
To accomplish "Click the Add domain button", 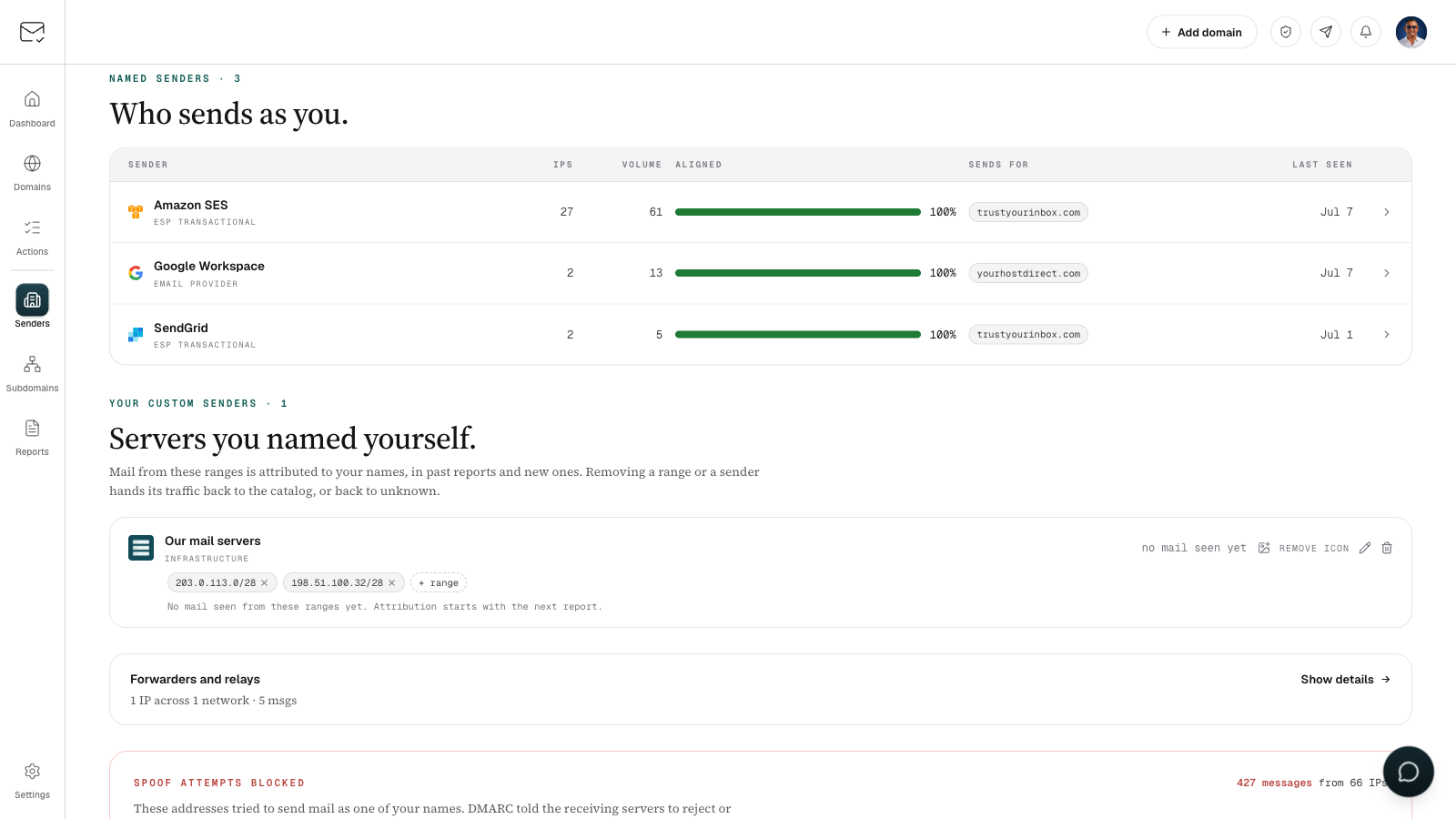I will pos(1201,32).
